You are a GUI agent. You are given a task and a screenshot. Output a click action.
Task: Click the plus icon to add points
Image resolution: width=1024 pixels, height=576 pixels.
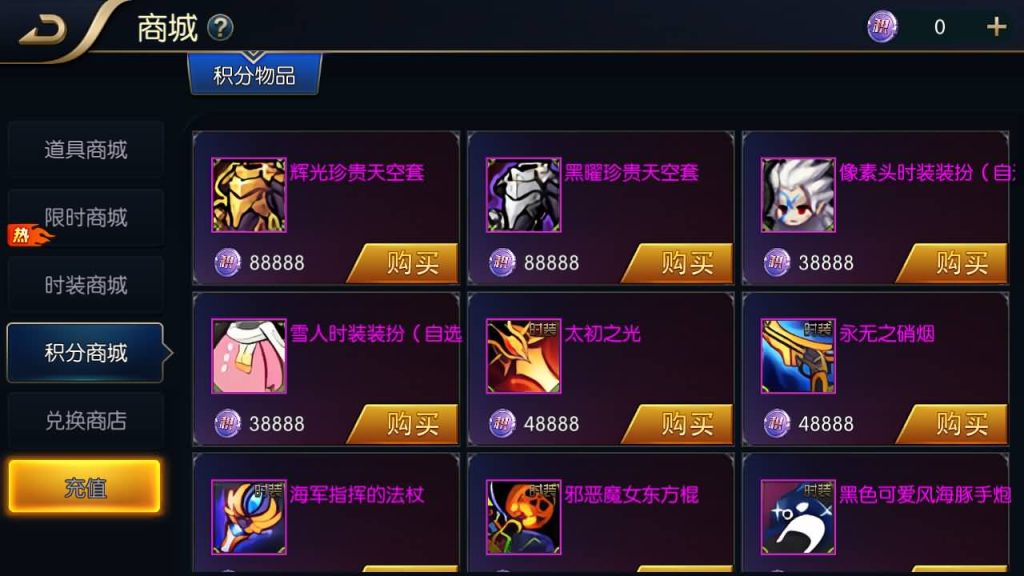tap(996, 27)
